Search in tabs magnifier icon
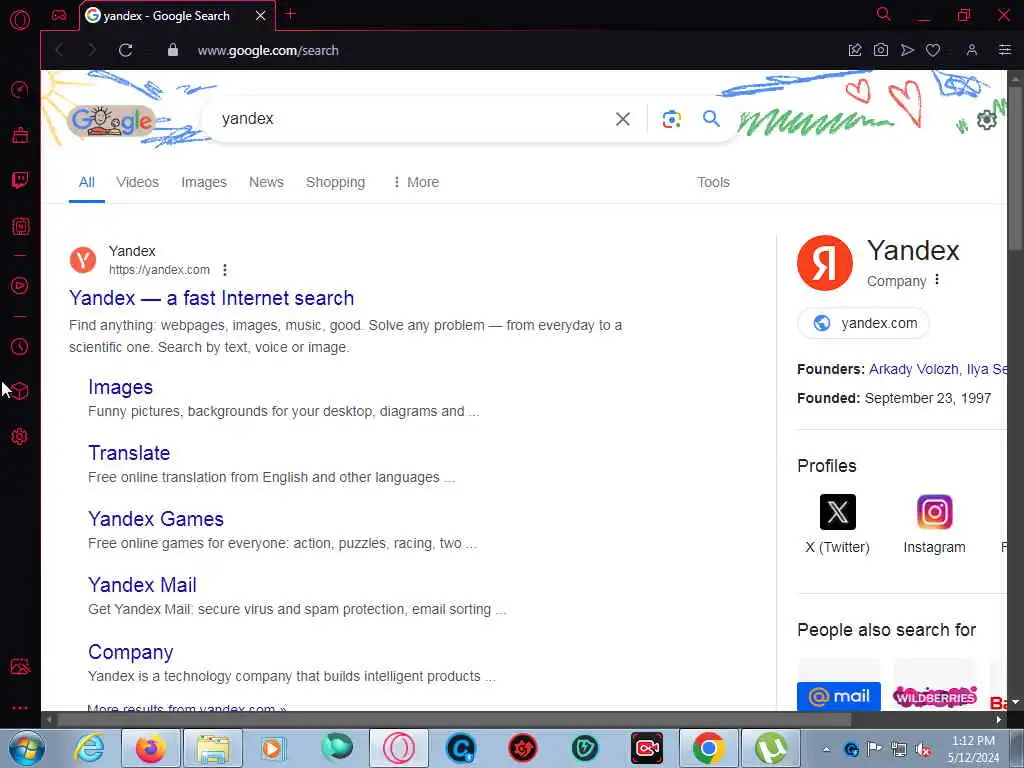The width and height of the screenshot is (1024, 768). click(x=884, y=14)
